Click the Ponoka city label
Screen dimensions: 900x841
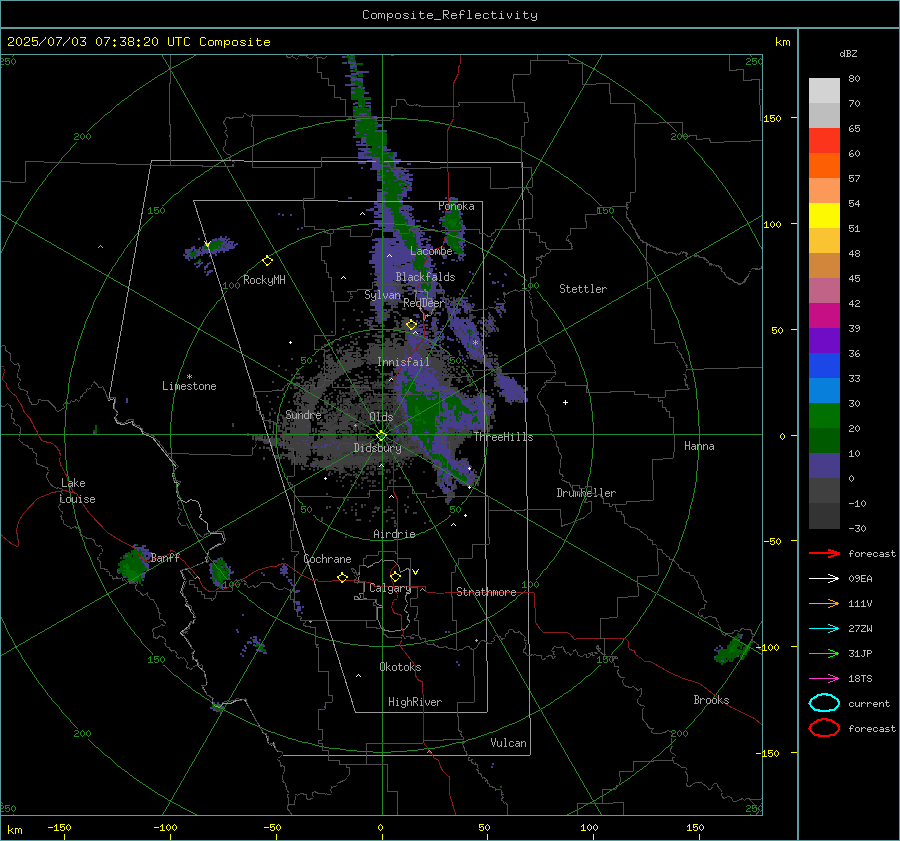[456, 206]
